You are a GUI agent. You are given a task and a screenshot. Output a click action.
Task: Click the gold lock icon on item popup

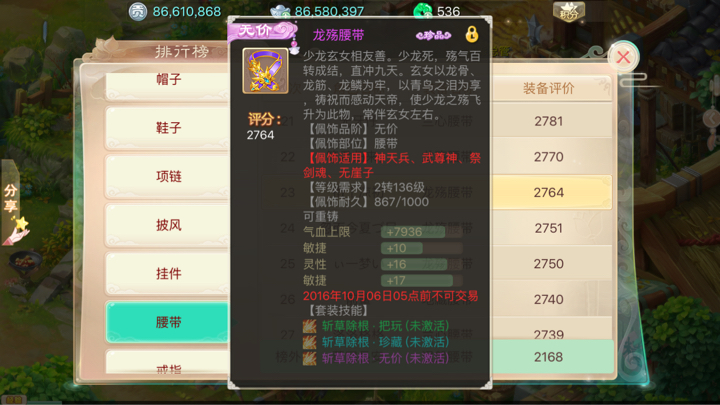[x=472, y=34]
